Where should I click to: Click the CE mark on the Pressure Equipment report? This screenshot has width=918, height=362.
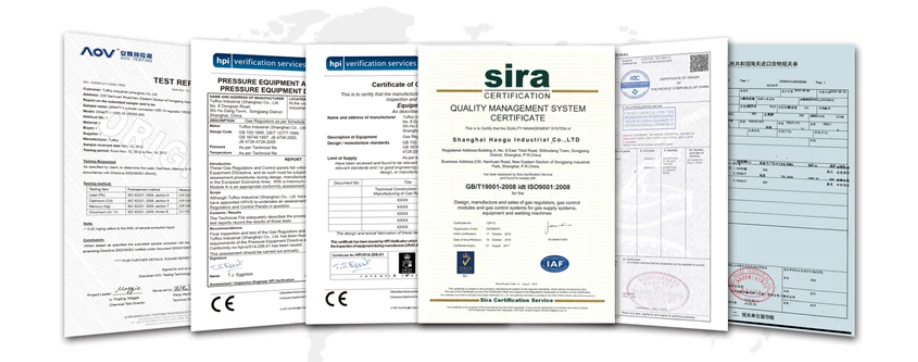[x=222, y=303]
